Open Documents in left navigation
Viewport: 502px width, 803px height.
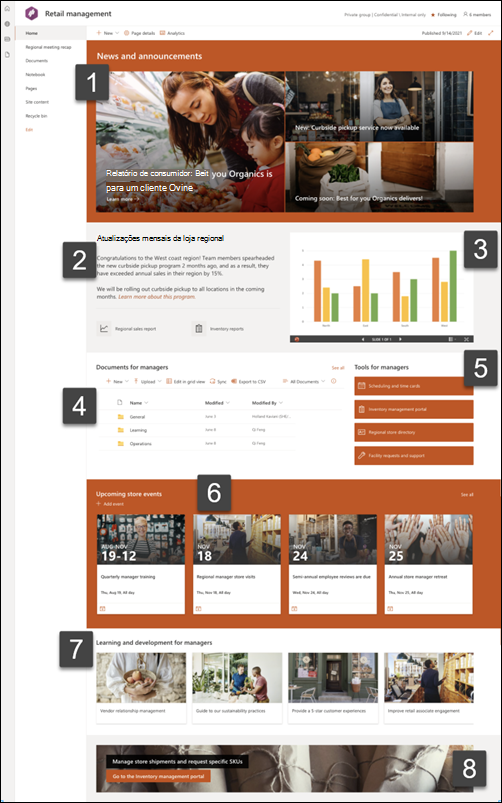pyautogui.click(x=36, y=60)
